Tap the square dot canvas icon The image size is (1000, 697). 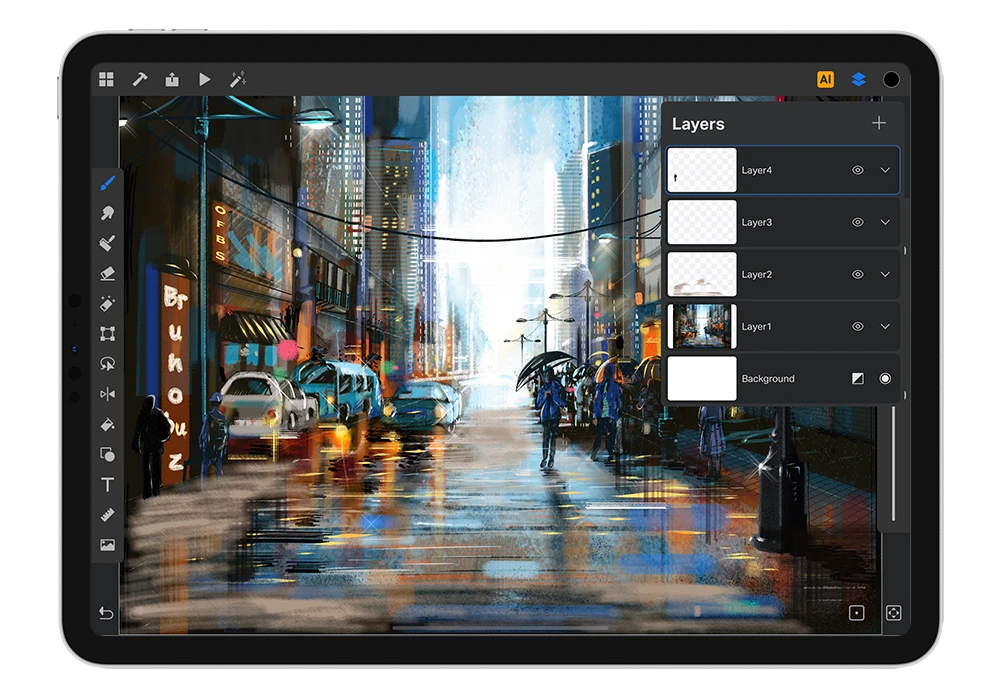(x=857, y=613)
